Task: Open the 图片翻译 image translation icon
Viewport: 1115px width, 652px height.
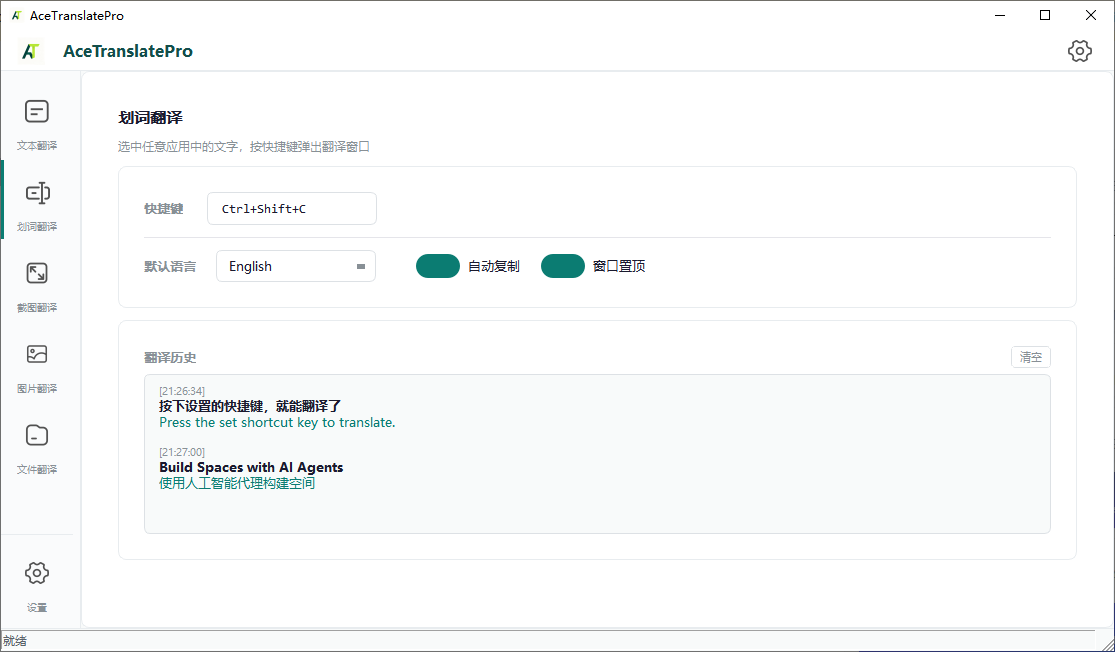Action: click(x=37, y=354)
